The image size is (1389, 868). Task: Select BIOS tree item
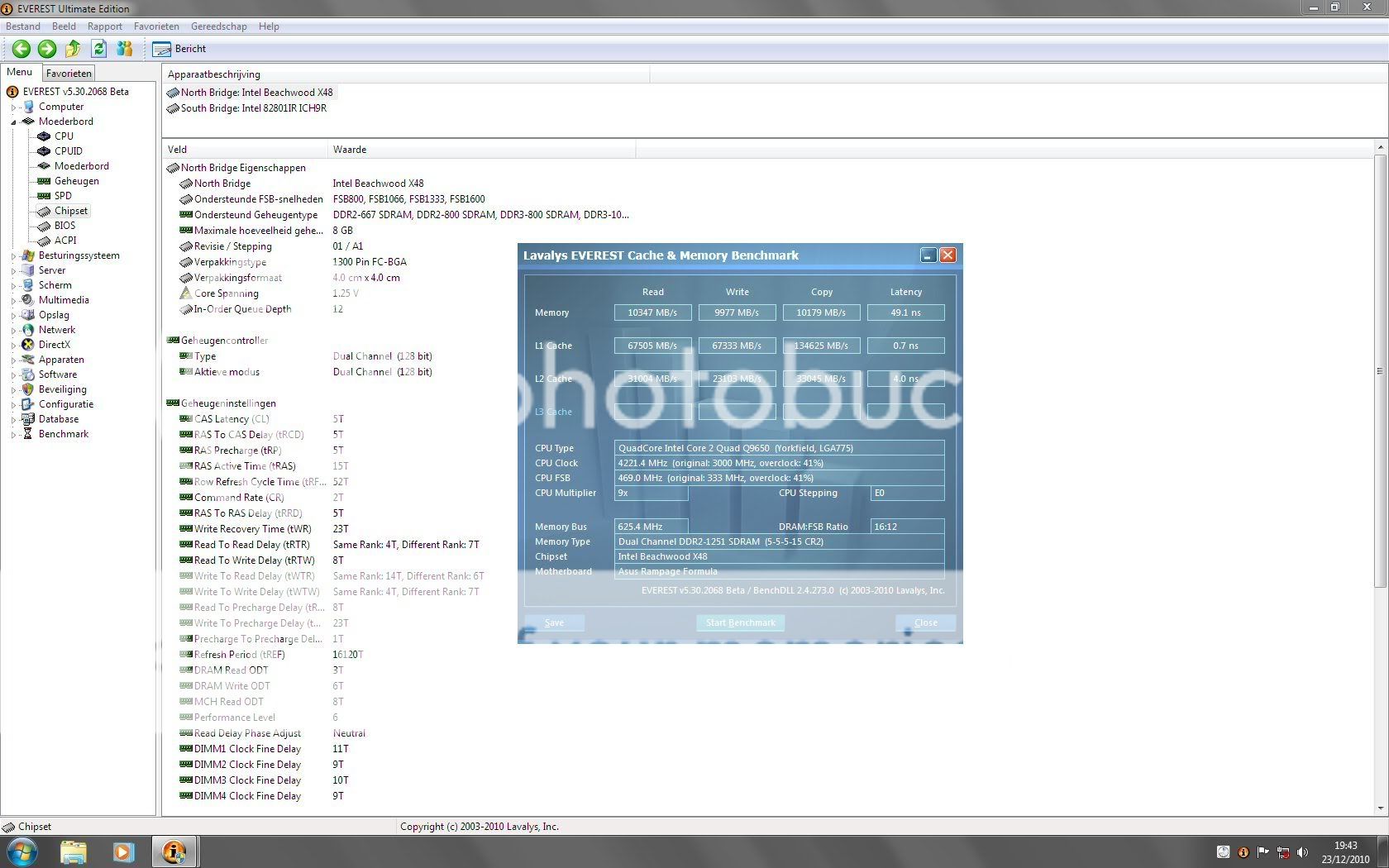[x=64, y=226]
